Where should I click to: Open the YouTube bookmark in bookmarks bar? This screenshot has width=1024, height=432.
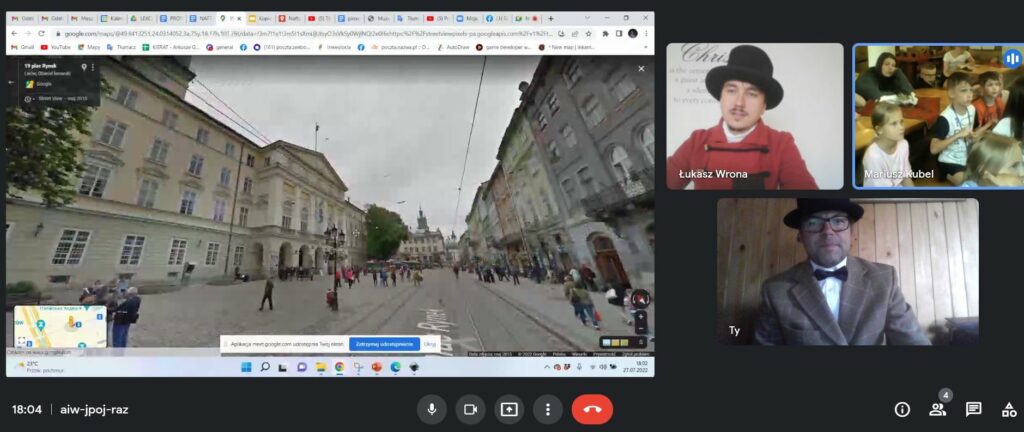[x=55, y=47]
